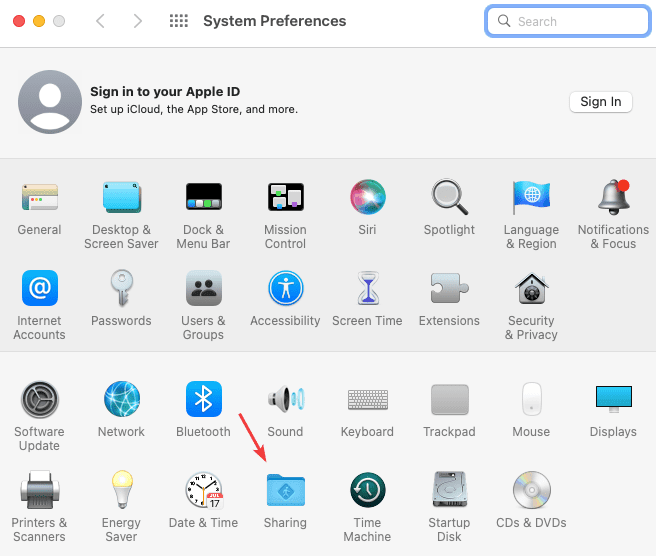Open Notifications & Focus settings
The image size is (656, 556).
coord(613,198)
